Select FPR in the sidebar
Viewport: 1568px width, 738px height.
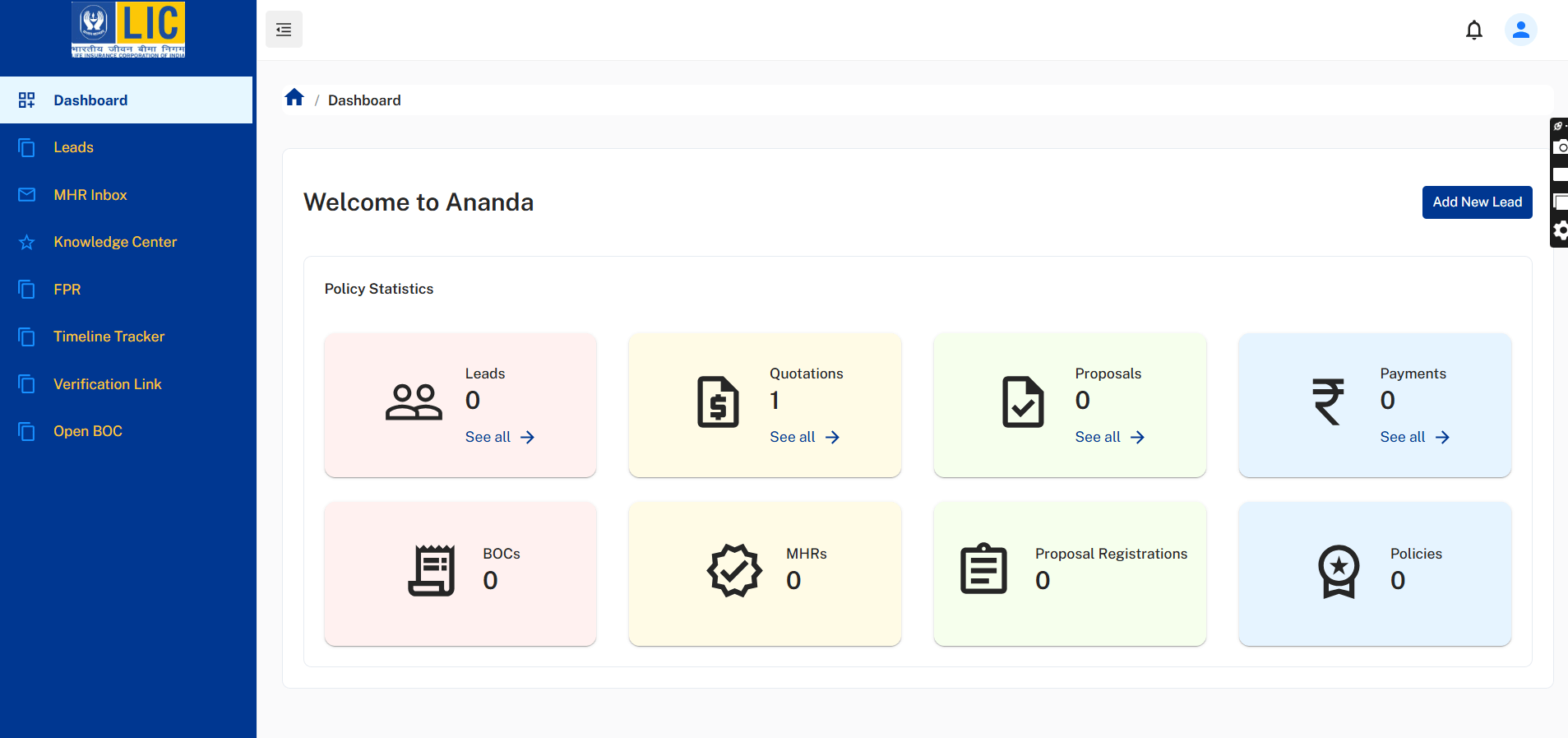point(67,290)
